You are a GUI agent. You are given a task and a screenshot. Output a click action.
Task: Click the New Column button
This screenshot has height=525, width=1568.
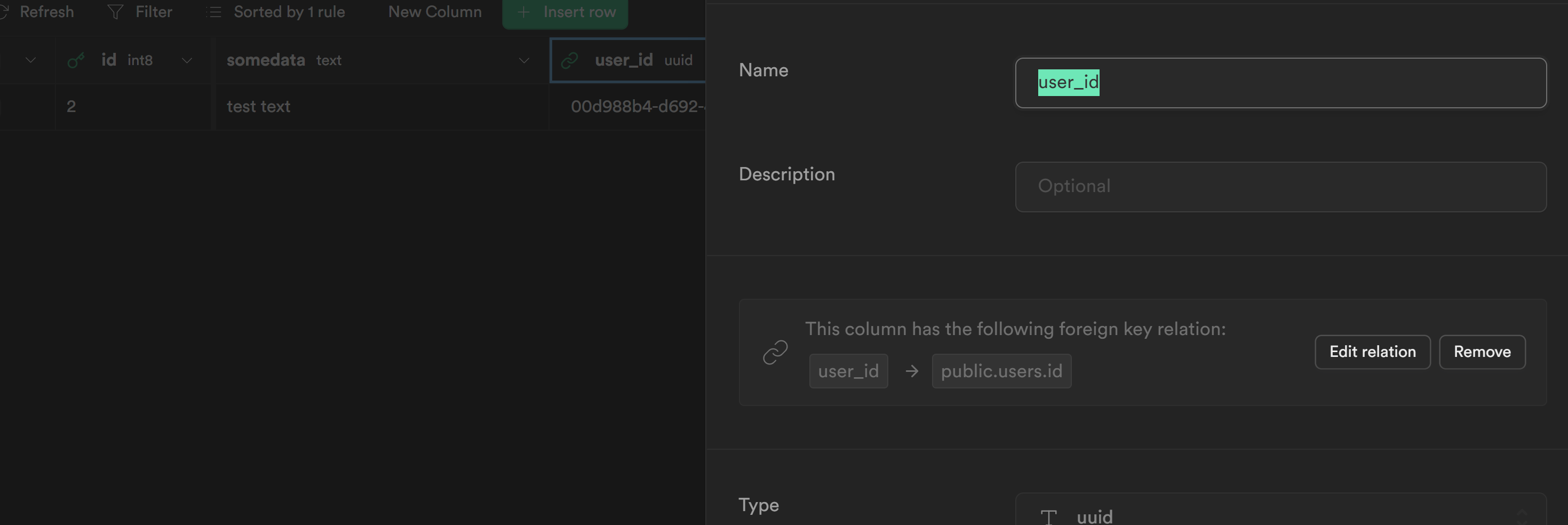pyautogui.click(x=435, y=12)
